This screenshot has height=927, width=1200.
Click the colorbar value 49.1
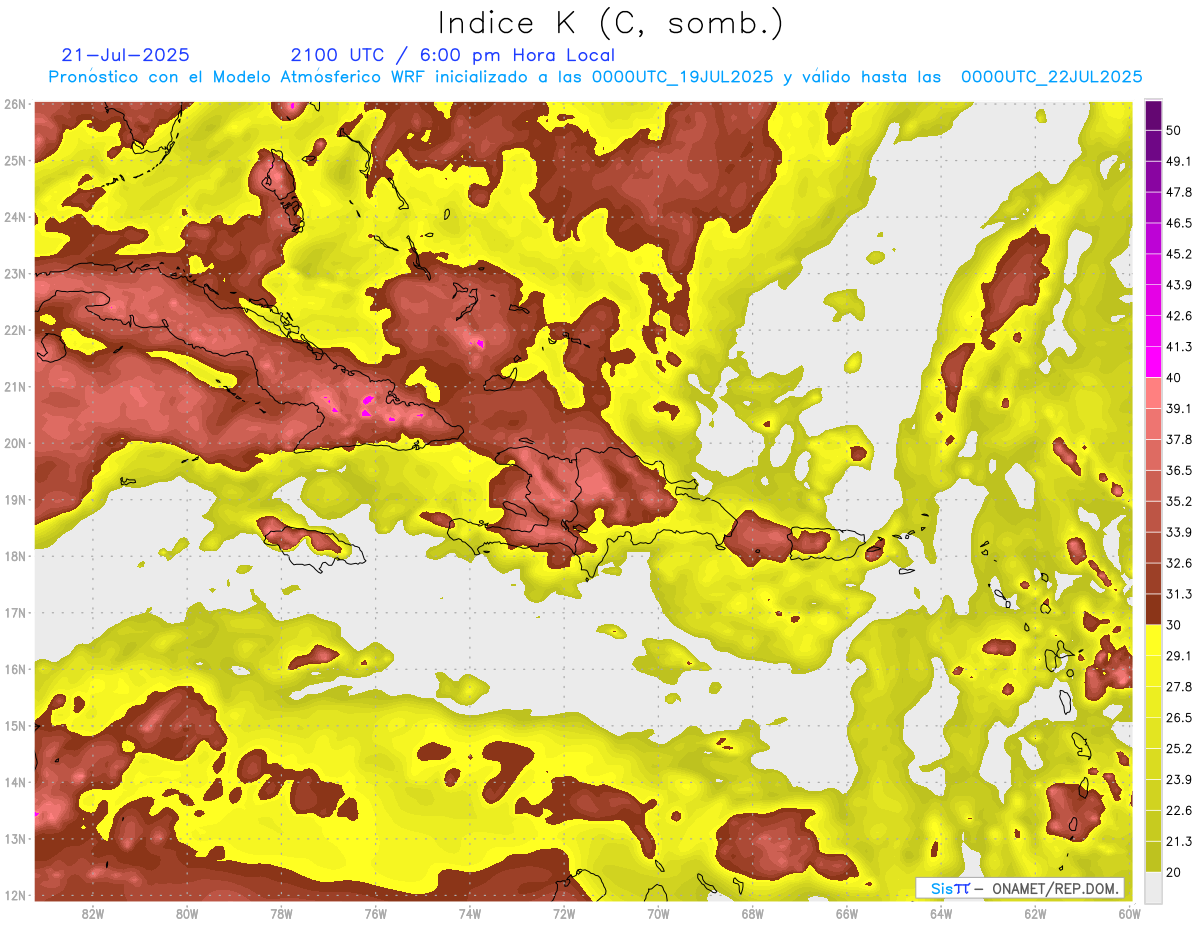point(1179,161)
